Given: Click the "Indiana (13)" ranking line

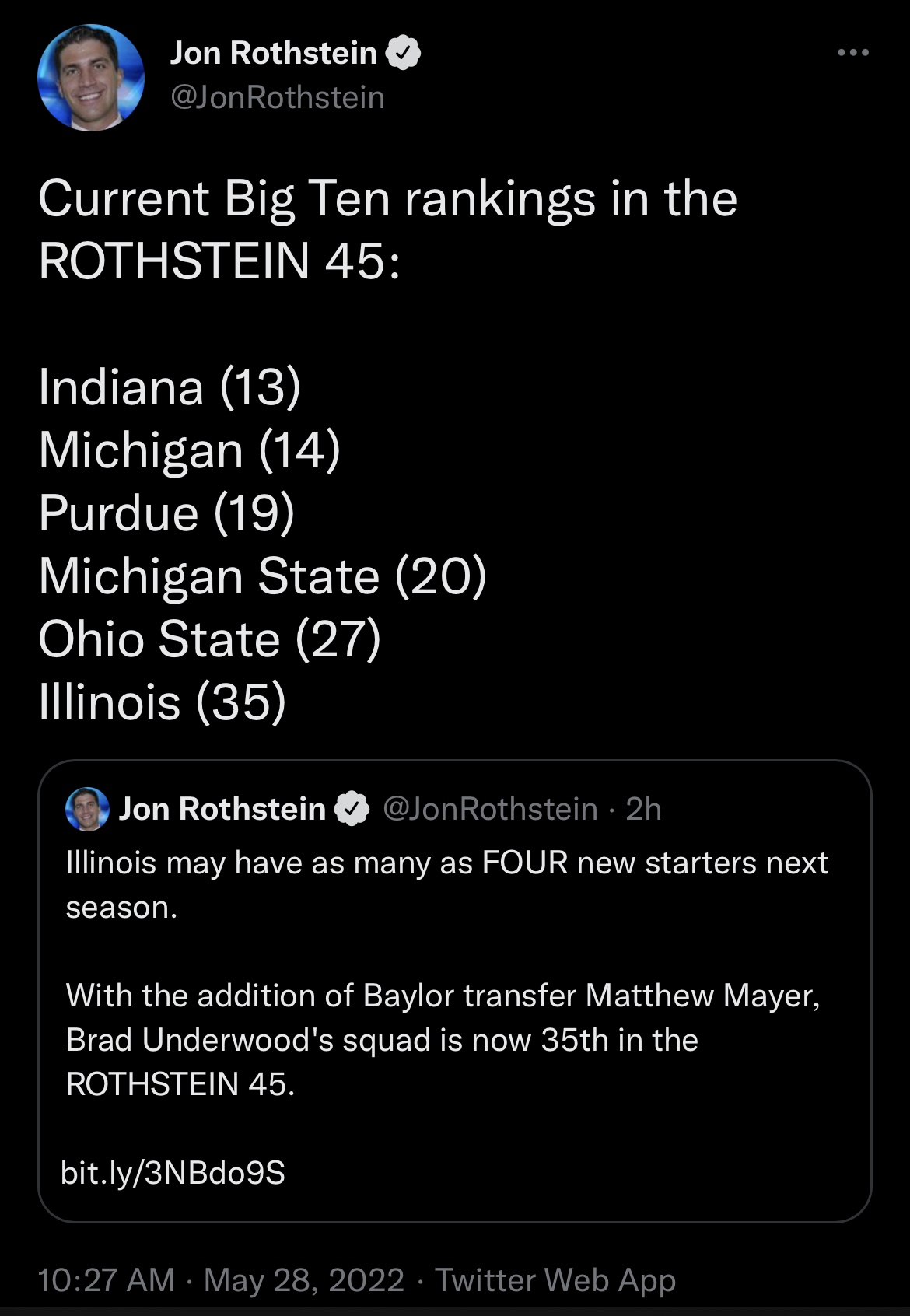Looking at the screenshot, I should coord(170,387).
